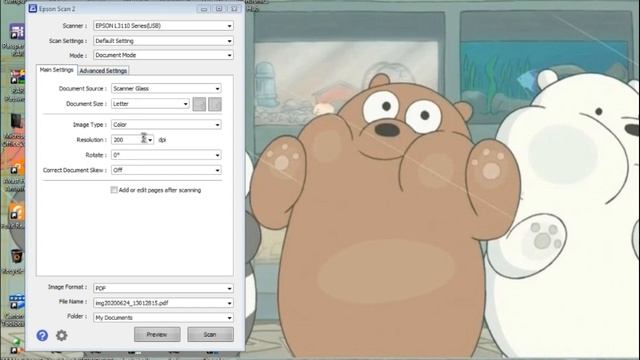Enable Add or edit pages after scanning
Viewport: 640px width, 360px height.
coord(114,190)
